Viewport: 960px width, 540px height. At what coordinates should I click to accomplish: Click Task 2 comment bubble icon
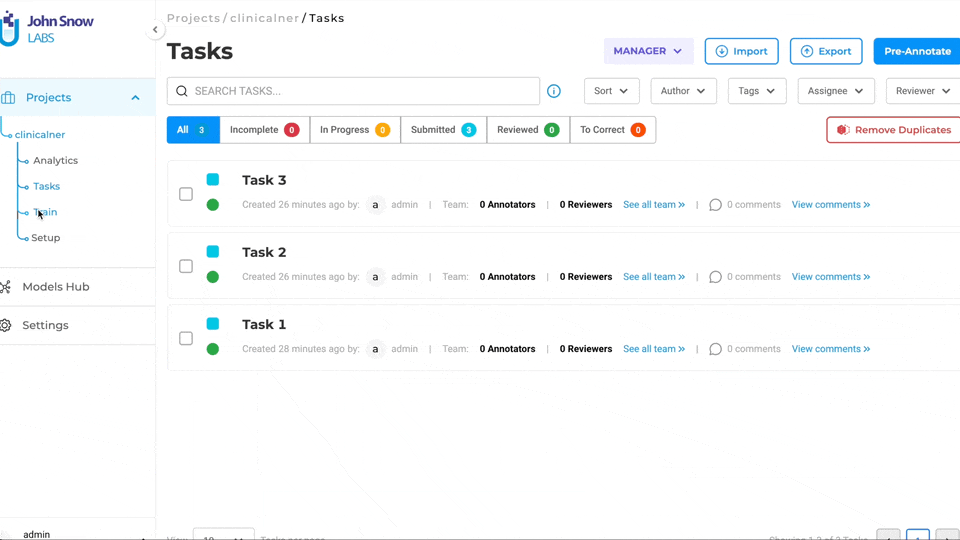tap(715, 277)
